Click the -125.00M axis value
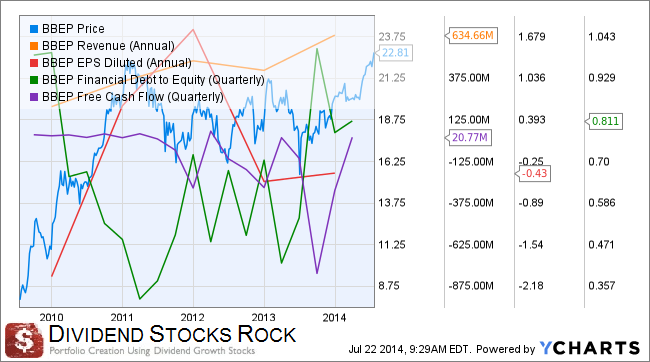 pos(471,161)
